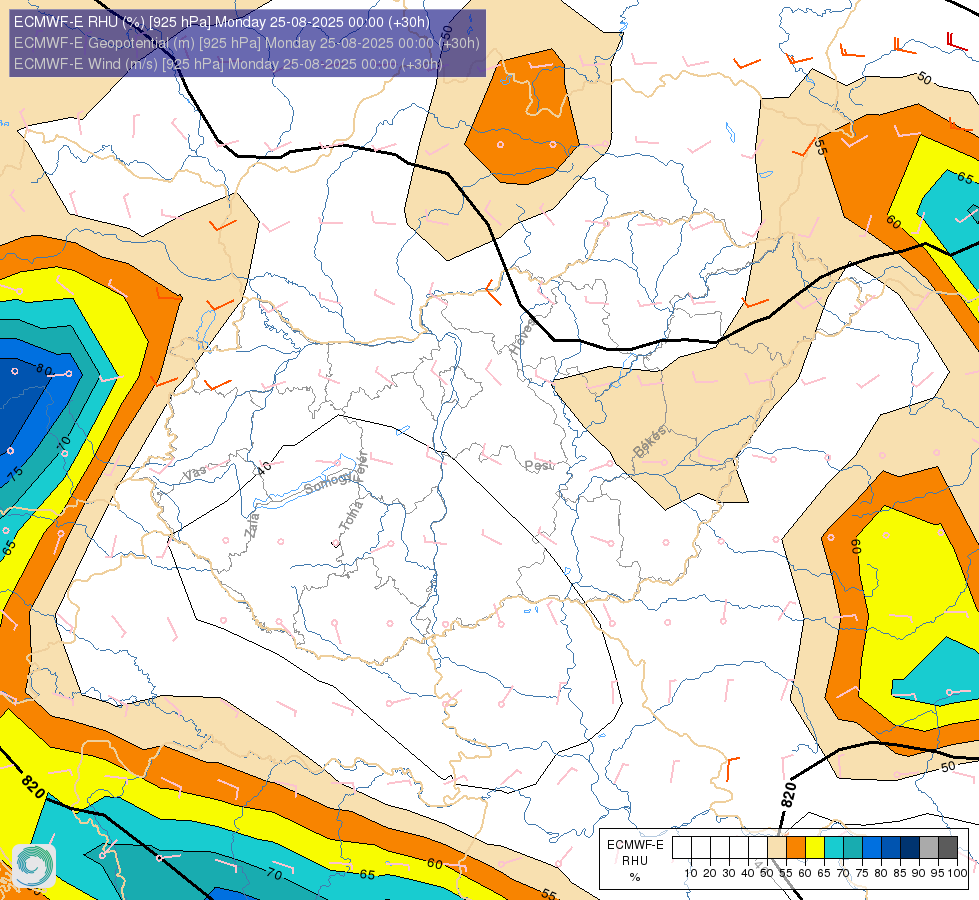
Task: Click the "RHU" label in the legend box
Action: pyautogui.click(x=635, y=861)
